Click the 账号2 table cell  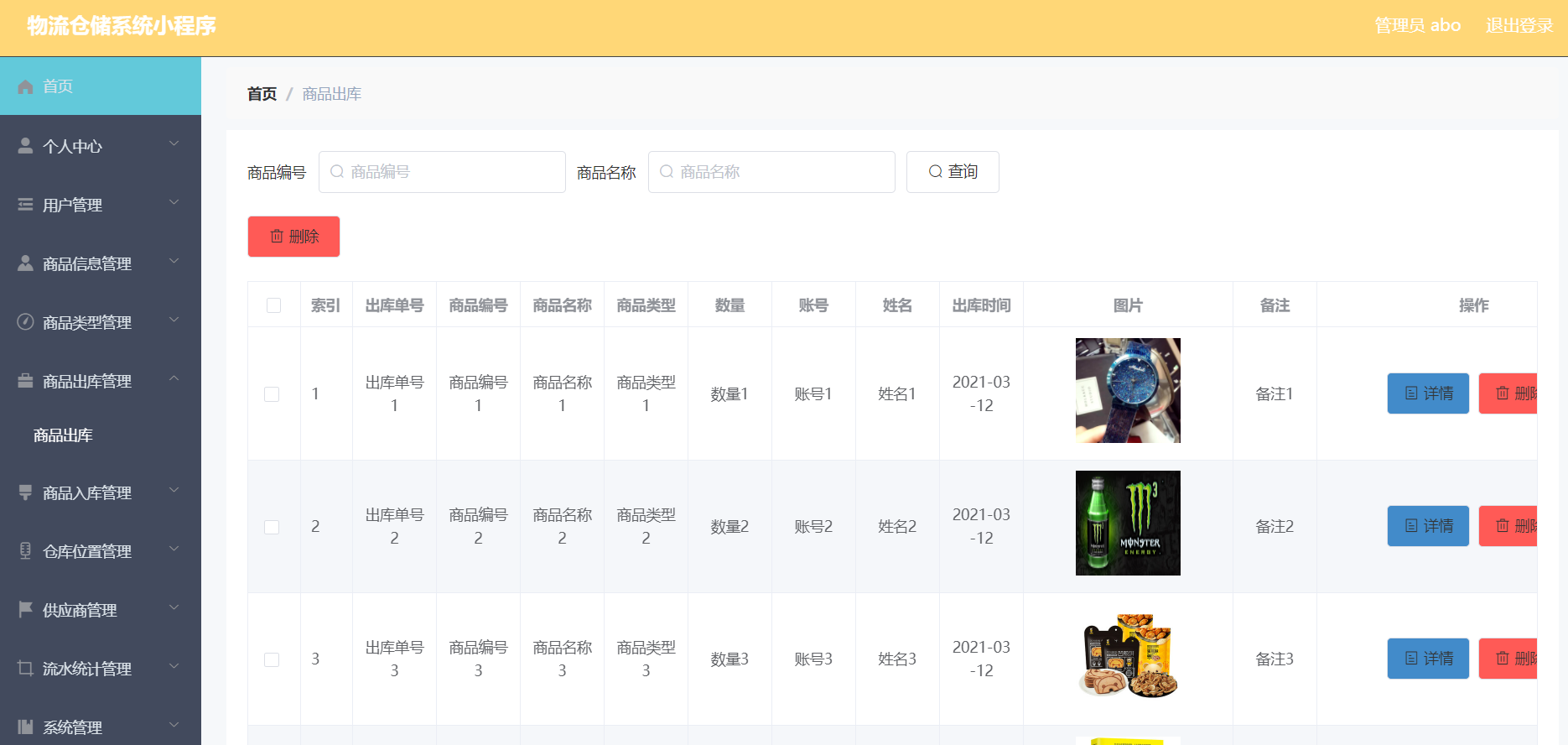(813, 526)
